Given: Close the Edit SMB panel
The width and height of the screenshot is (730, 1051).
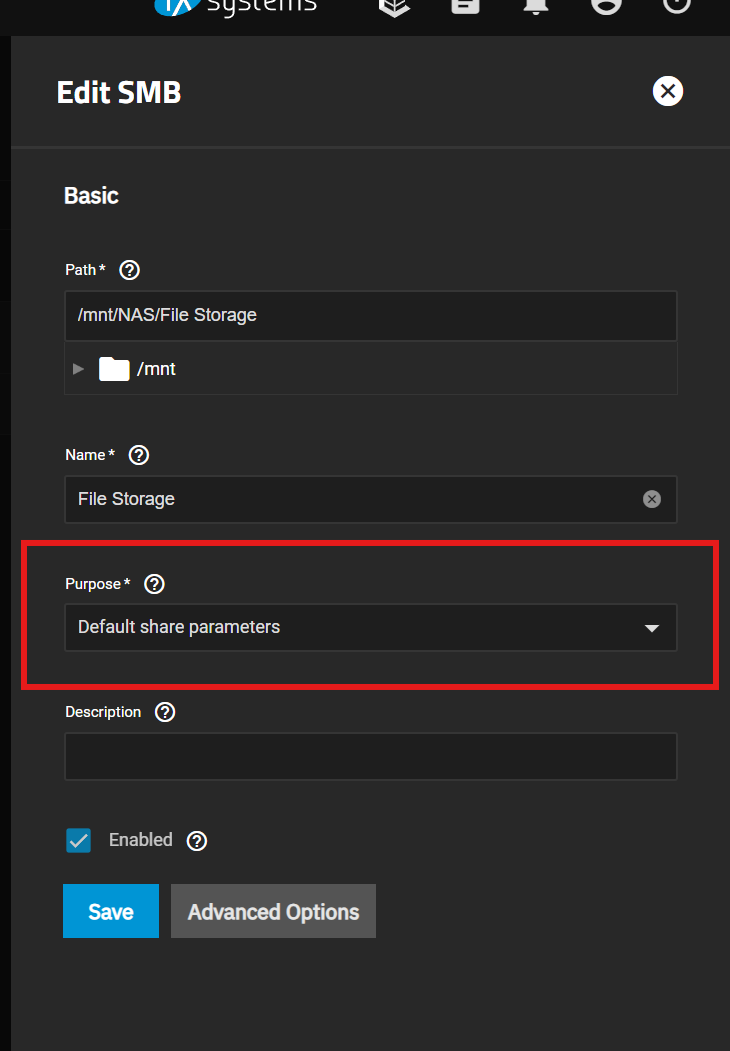Looking at the screenshot, I should (668, 91).
